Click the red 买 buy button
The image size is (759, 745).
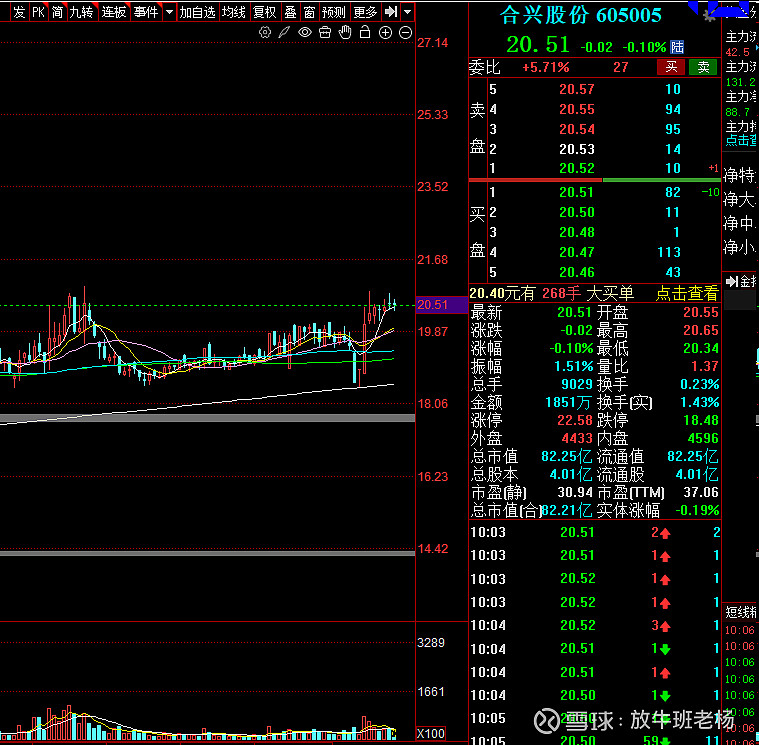pyautogui.click(x=671, y=67)
